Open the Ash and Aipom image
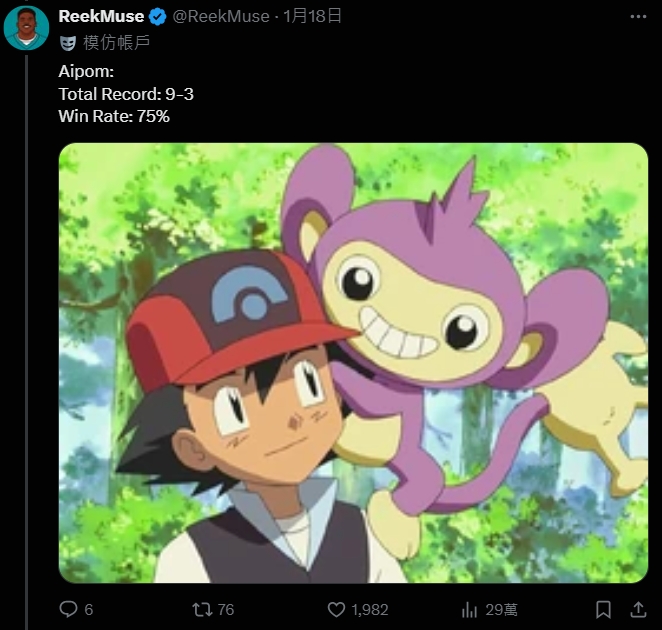Screen dimensions: 662x630 [353, 362]
